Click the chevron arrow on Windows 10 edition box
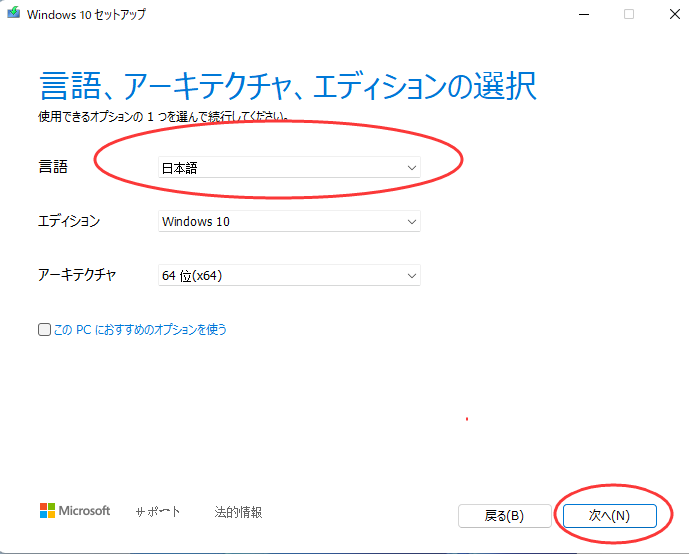This screenshot has height=554, width=689. (411, 222)
